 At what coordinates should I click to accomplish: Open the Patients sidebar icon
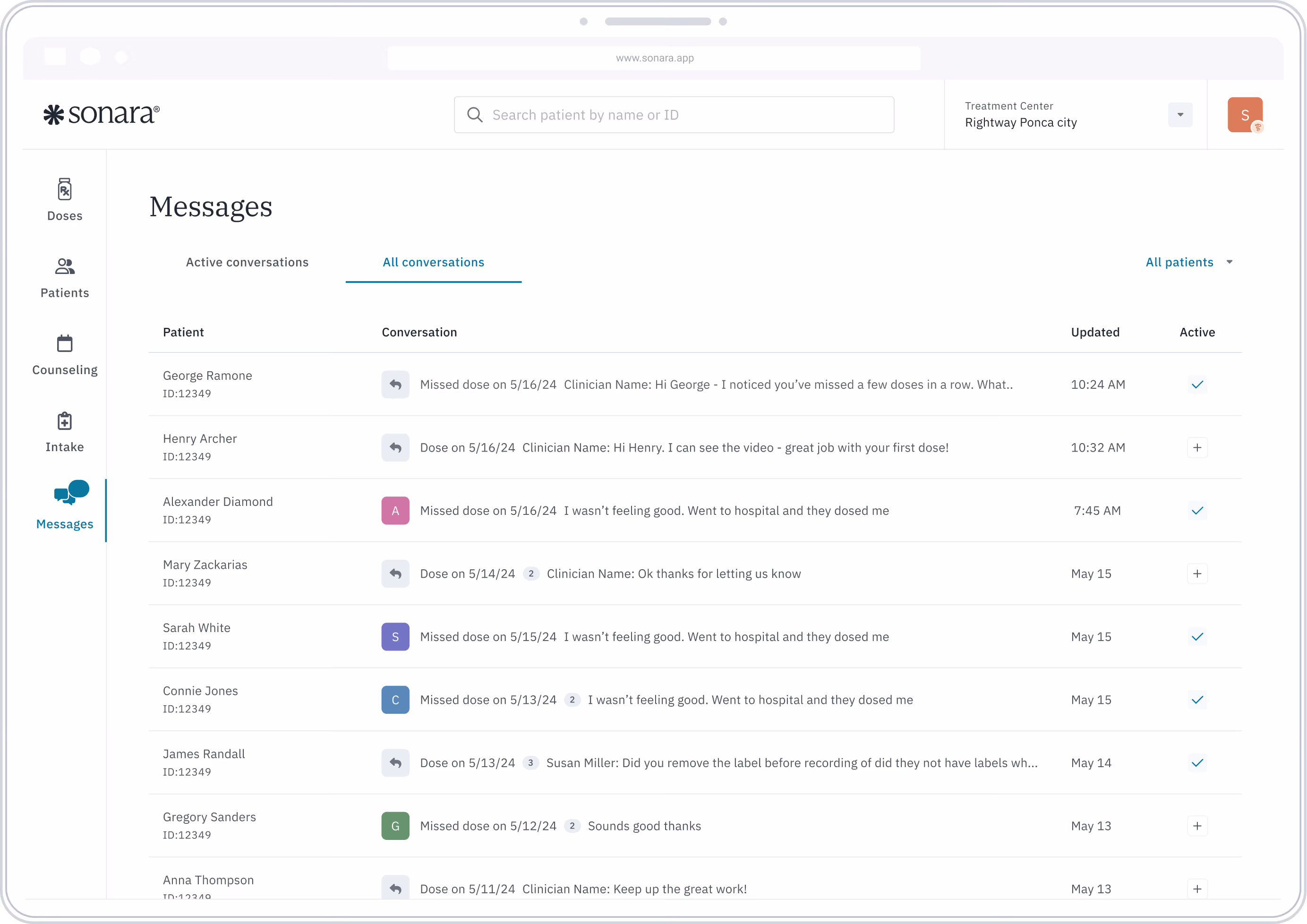[65, 266]
